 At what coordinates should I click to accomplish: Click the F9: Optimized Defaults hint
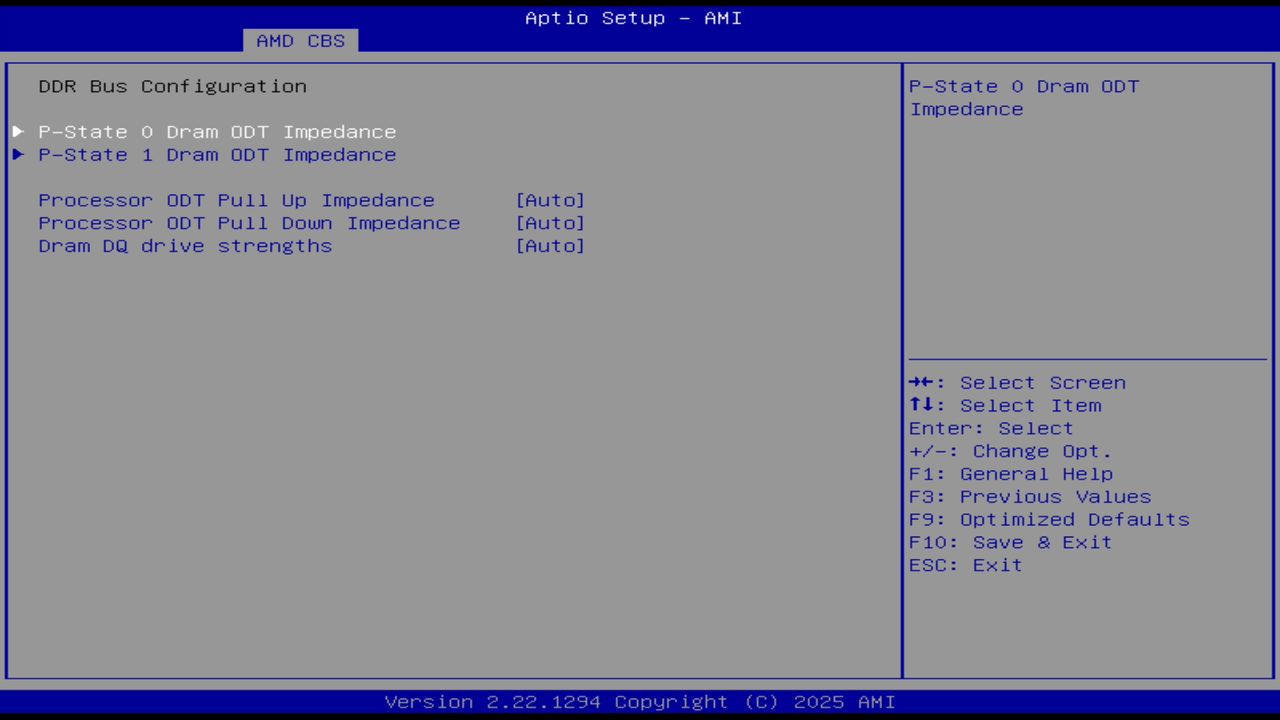1049,520
